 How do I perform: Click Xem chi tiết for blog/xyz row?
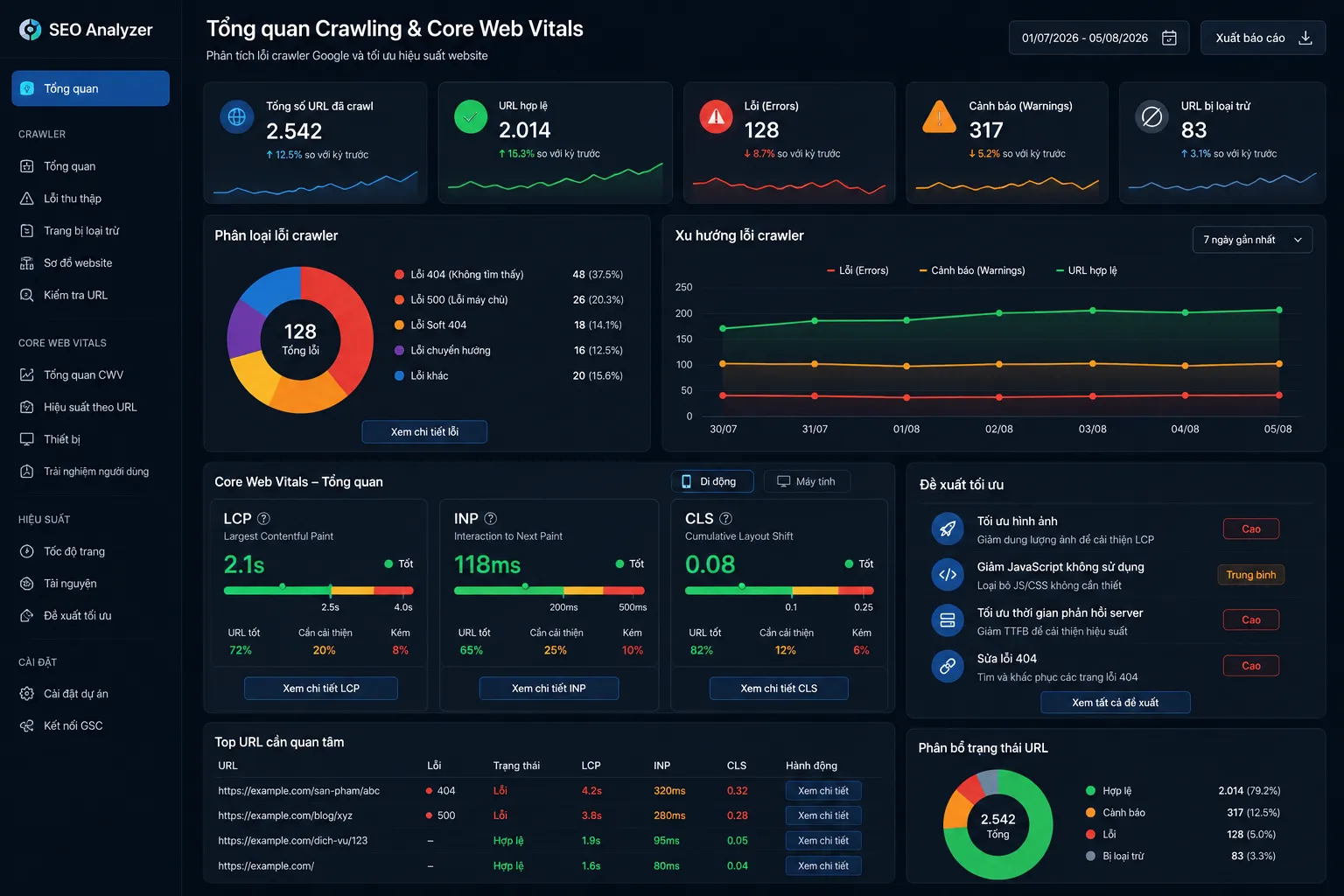823,815
